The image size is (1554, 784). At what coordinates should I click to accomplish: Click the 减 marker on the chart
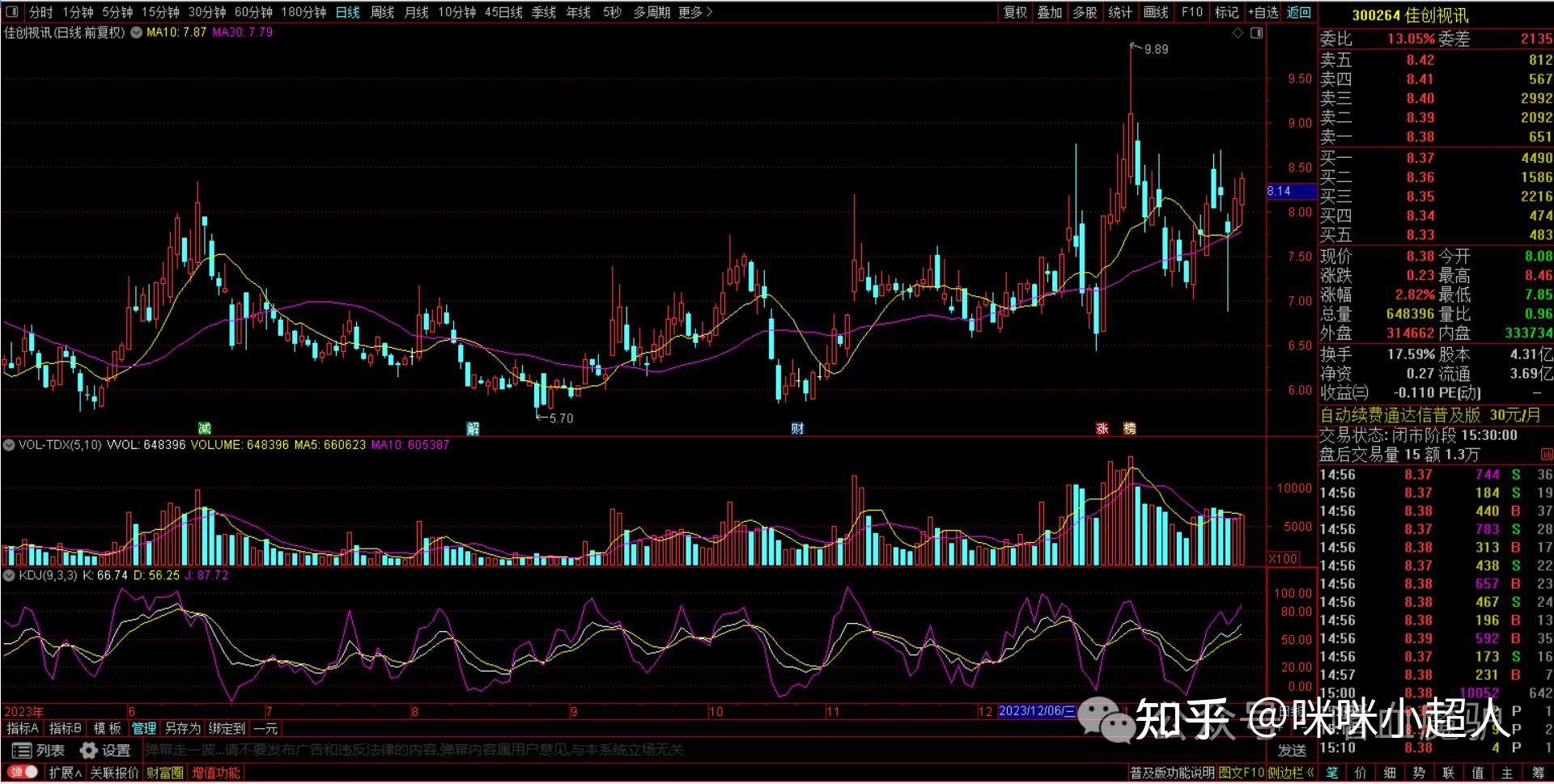pos(205,428)
